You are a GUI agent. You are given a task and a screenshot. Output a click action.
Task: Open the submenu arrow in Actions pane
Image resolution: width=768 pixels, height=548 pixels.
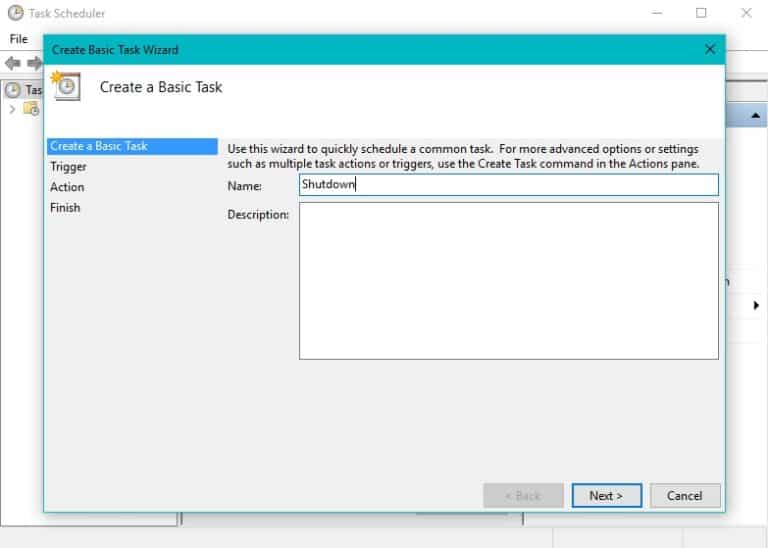pos(756,306)
